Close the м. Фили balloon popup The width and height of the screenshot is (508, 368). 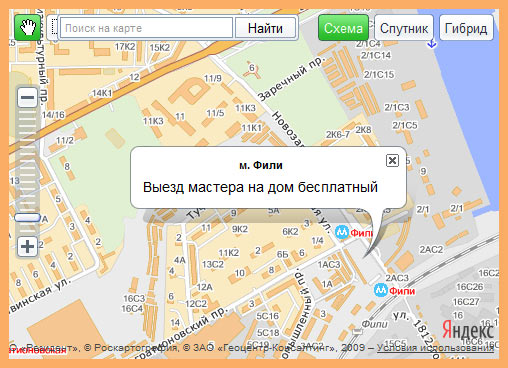pyautogui.click(x=392, y=160)
